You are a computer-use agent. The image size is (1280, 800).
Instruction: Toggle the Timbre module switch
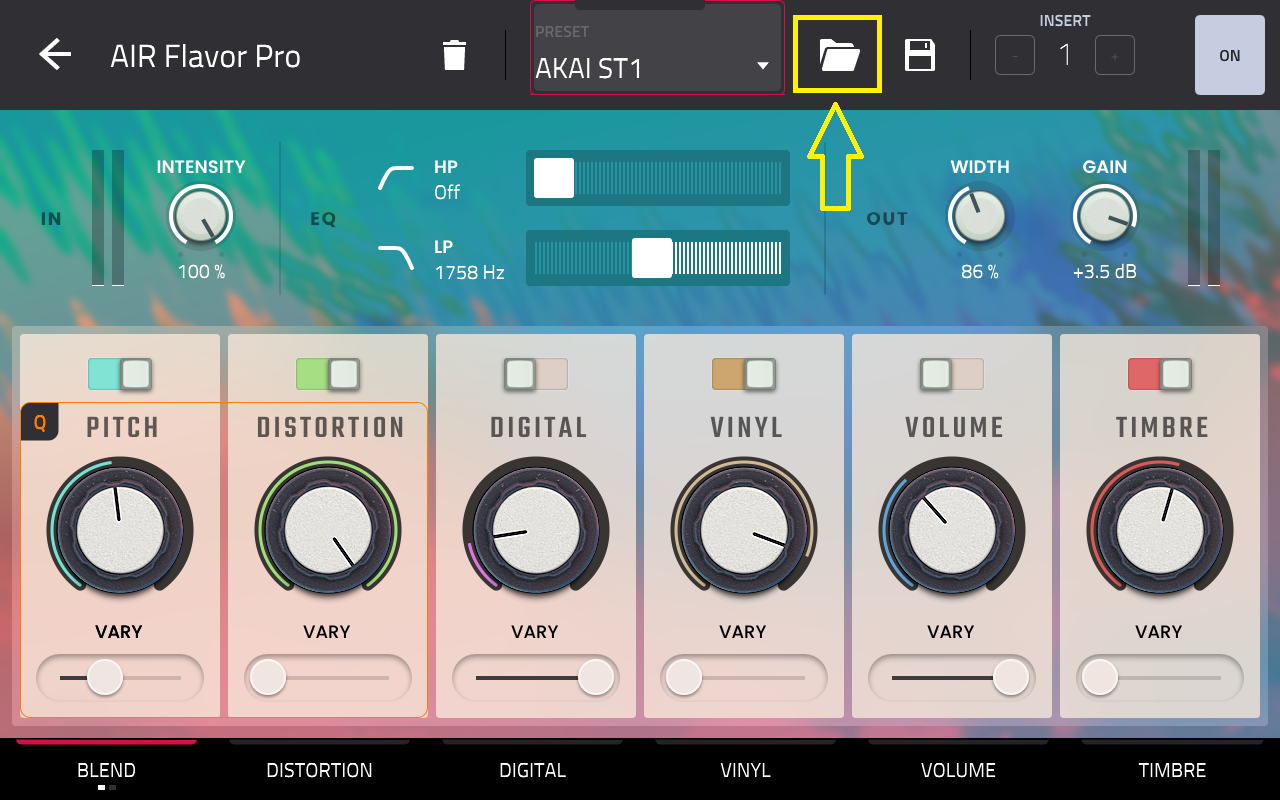pyautogui.click(x=1160, y=374)
